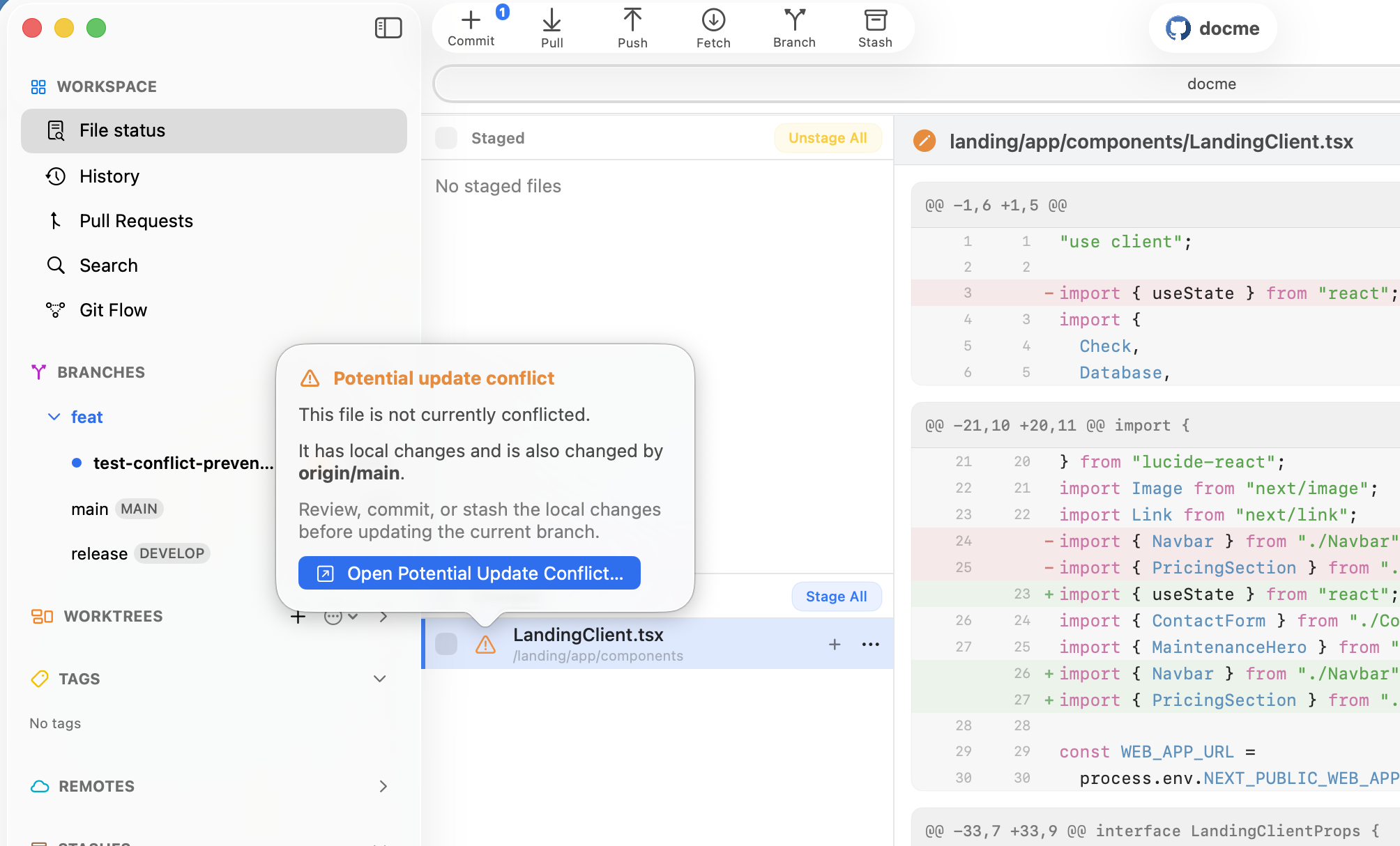Click the Pull Requests merge icon
The image size is (1400, 846).
(x=56, y=221)
